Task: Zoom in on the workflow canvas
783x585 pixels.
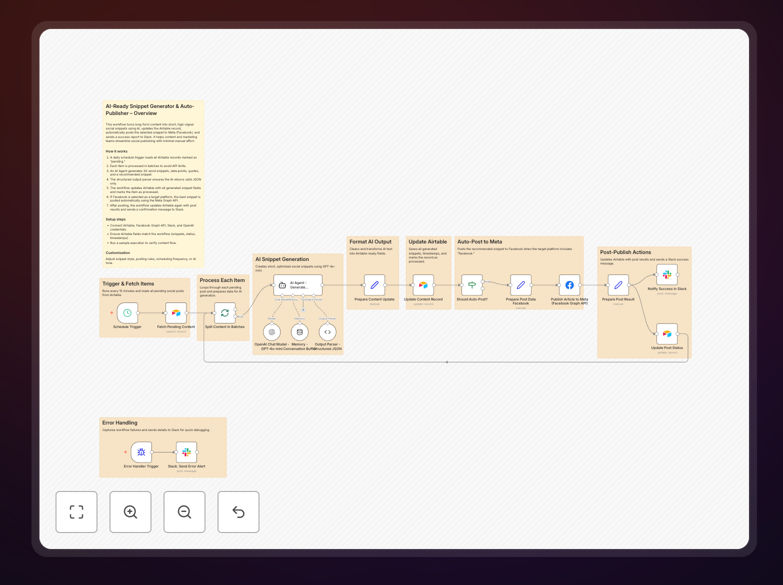Action: 130,512
